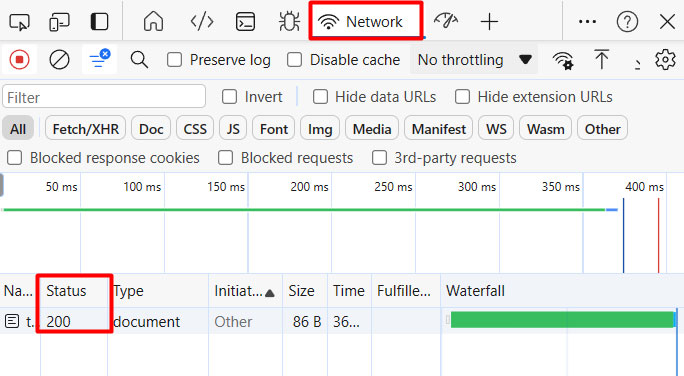This screenshot has width=684, height=376.
Task: Click the Waterfall column header
Action: point(562,291)
